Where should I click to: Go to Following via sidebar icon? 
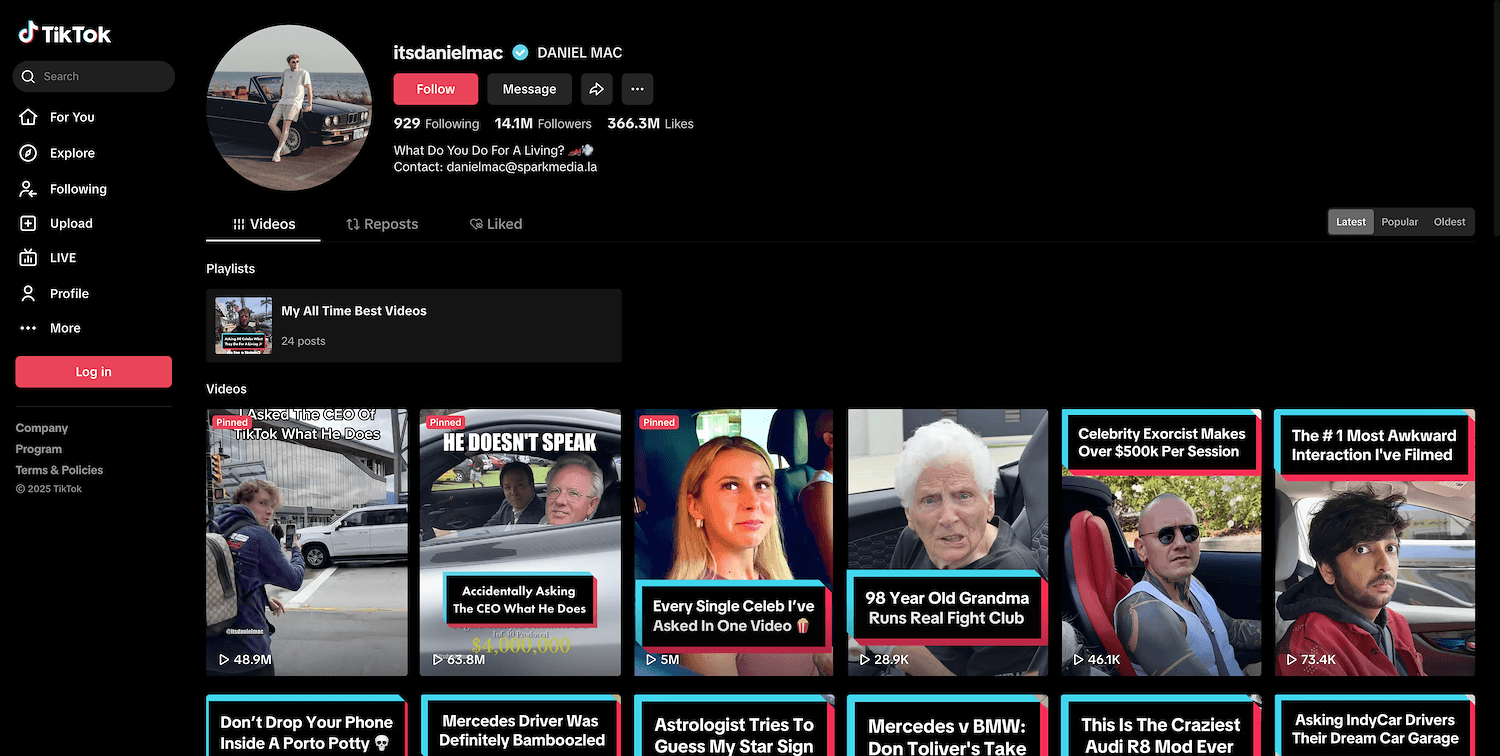click(29, 189)
